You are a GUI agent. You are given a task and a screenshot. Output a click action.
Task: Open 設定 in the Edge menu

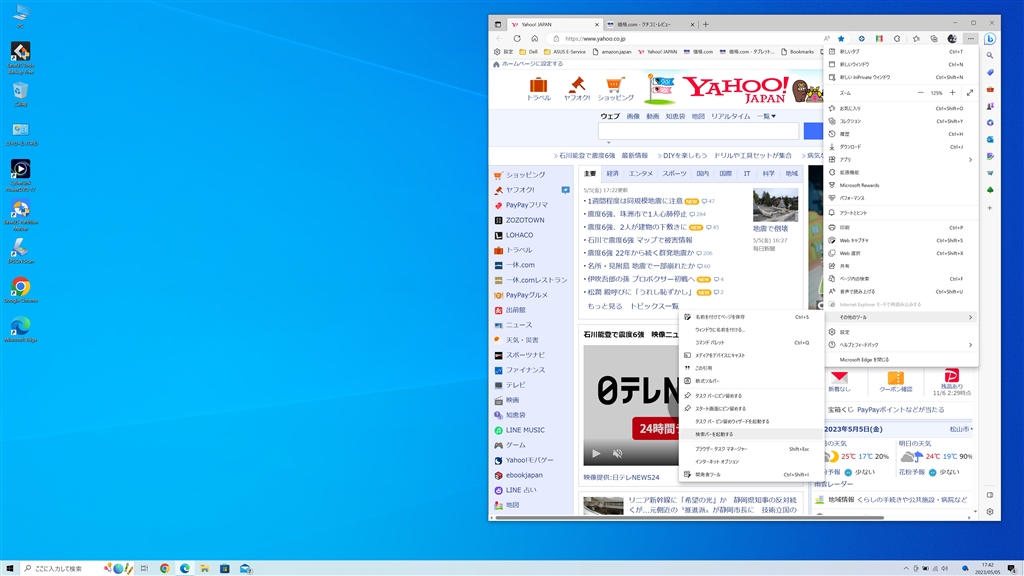click(901, 332)
